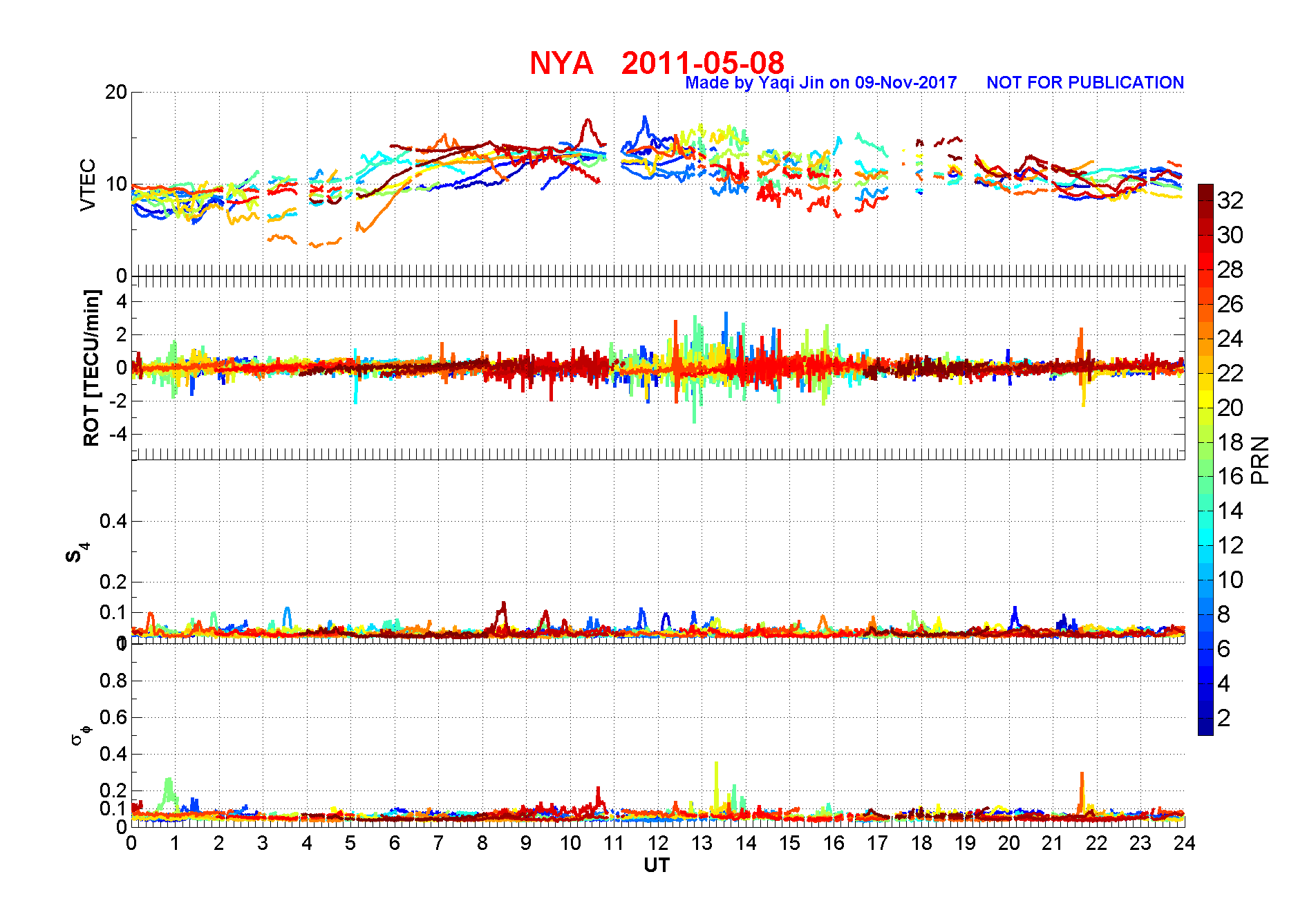Click the colorbar tick label 24
The height and width of the screenshot is (919, 1316).
tap(1230, 339)
